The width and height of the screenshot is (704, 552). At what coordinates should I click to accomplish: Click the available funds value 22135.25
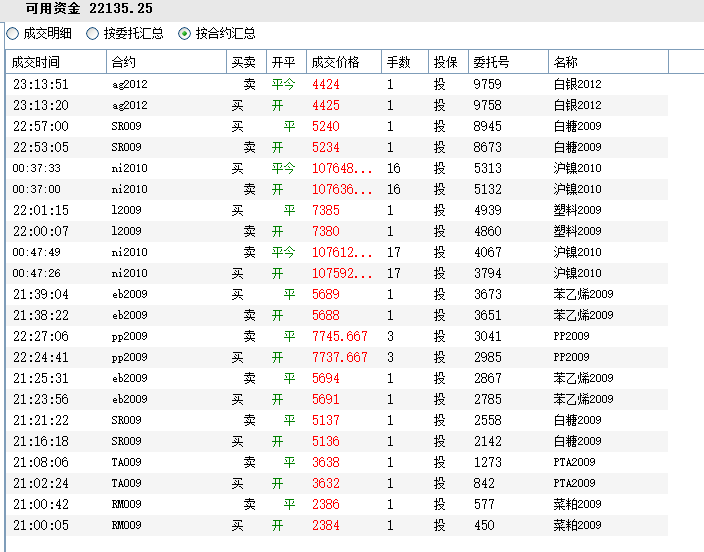tap(121, 9)
